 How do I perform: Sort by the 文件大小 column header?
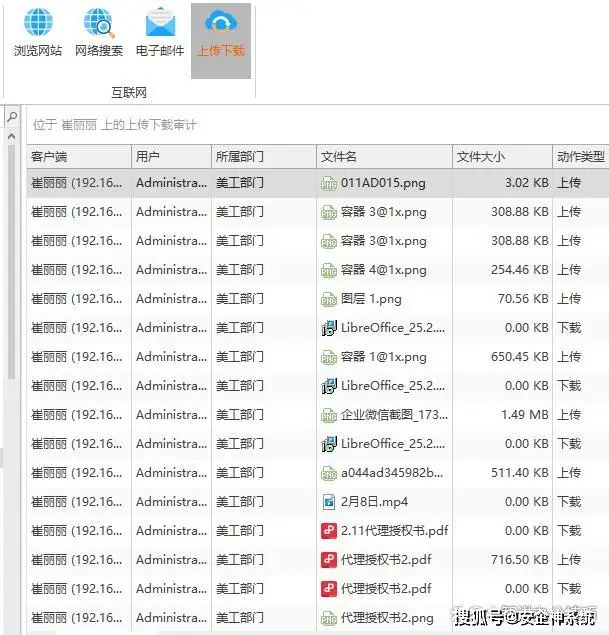(501, 157)
